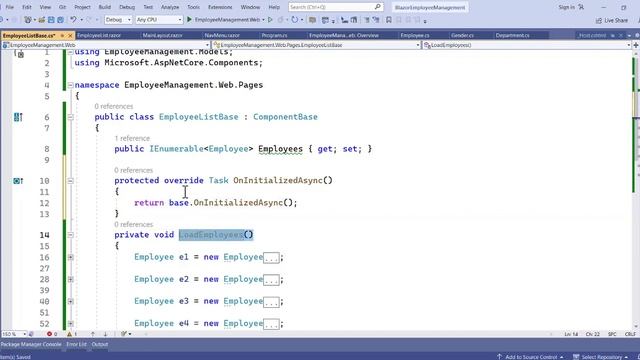Click the Save file icon
Viewport: 640px width, 360px height.
coord(51,20)
